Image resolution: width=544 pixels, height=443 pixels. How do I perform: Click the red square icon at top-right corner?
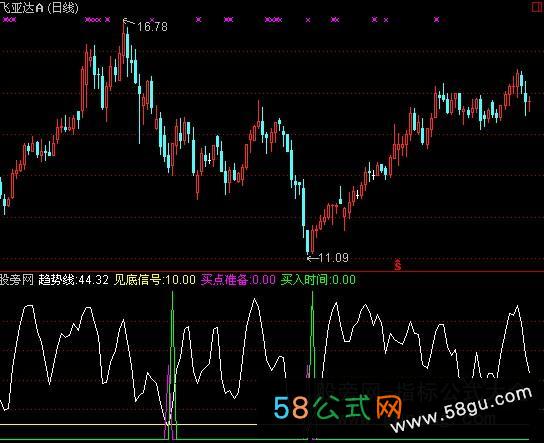538,7
